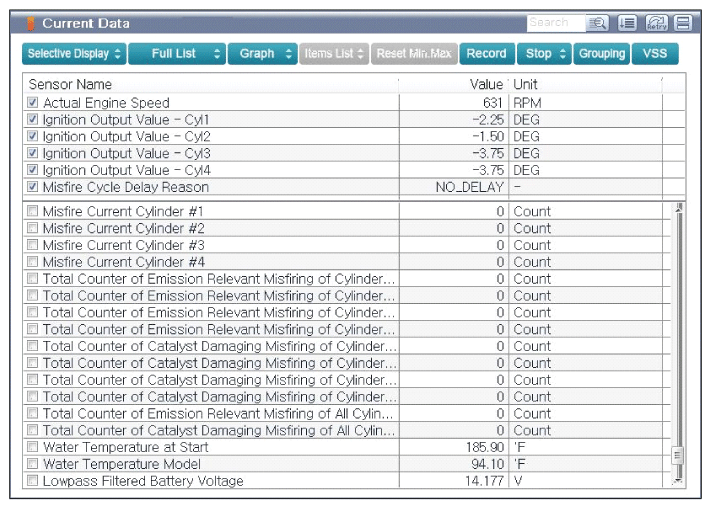Select Total Counter Emission Relevant Misfiring All Cylinders row

pyautogui.click(x=347, y=413)
